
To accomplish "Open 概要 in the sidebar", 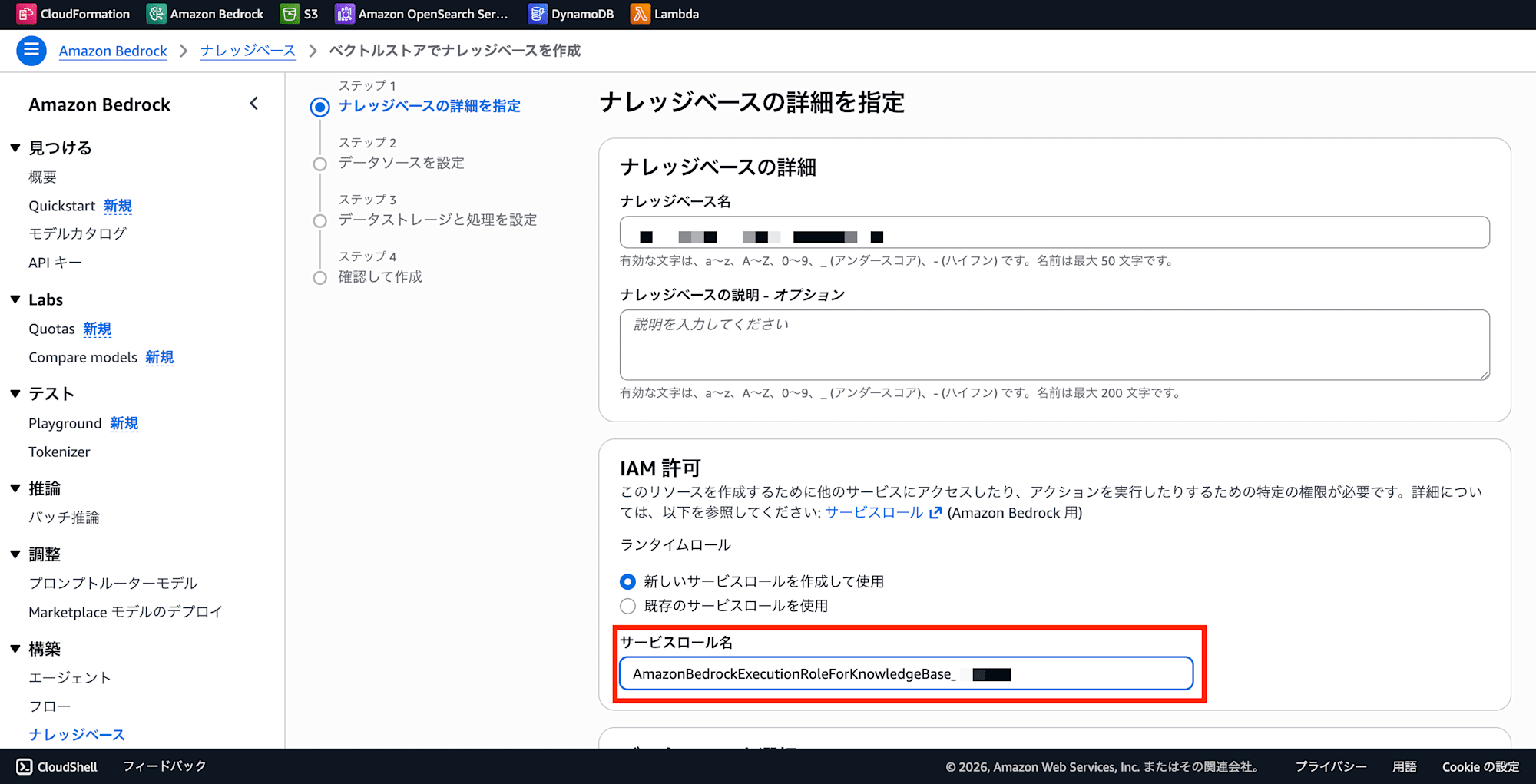I will [43, 177].
